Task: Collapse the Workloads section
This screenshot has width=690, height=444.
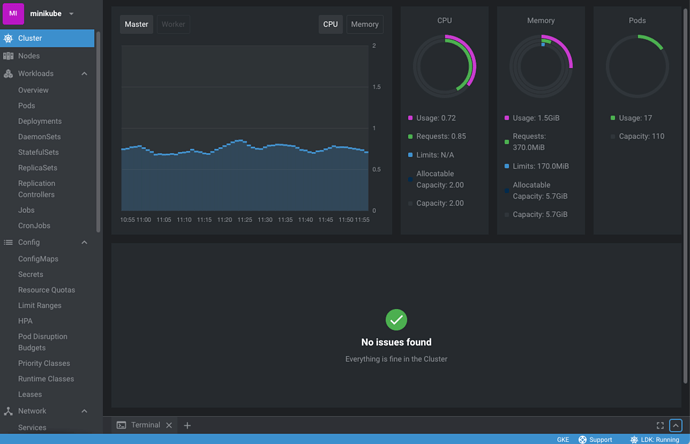Action: tap(84, 74)
